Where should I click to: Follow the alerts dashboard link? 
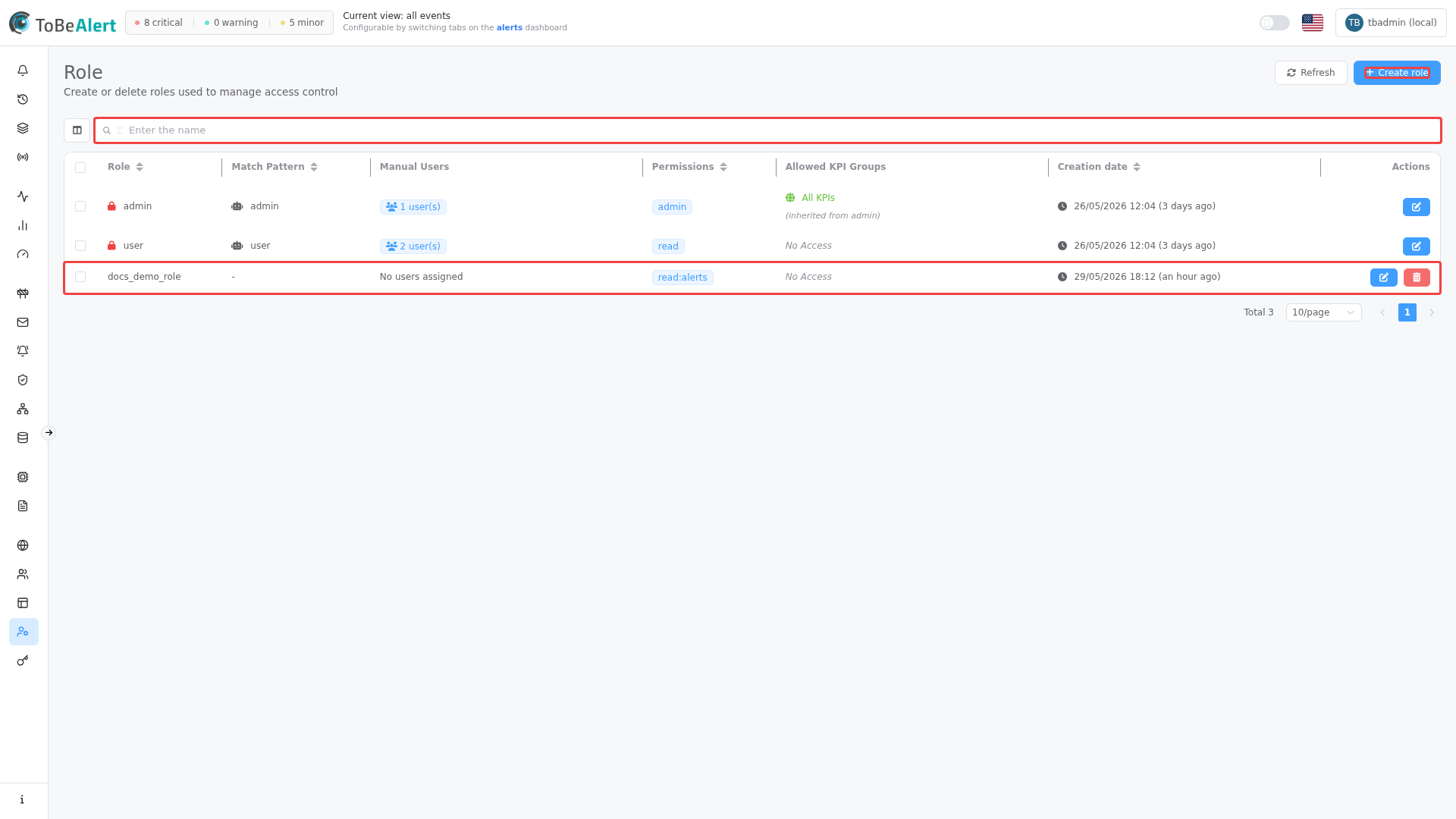pos(509,28)
